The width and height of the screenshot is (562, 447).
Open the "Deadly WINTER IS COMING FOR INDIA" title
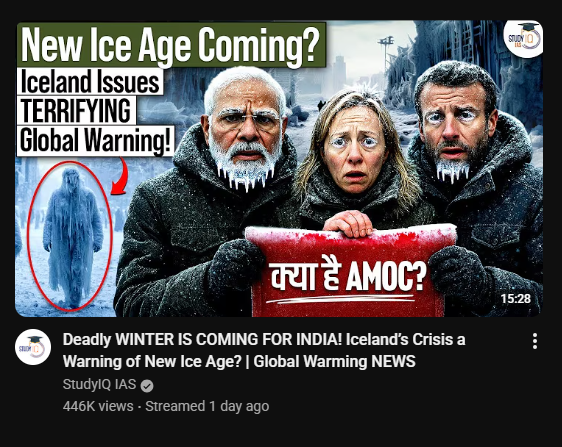264,350
